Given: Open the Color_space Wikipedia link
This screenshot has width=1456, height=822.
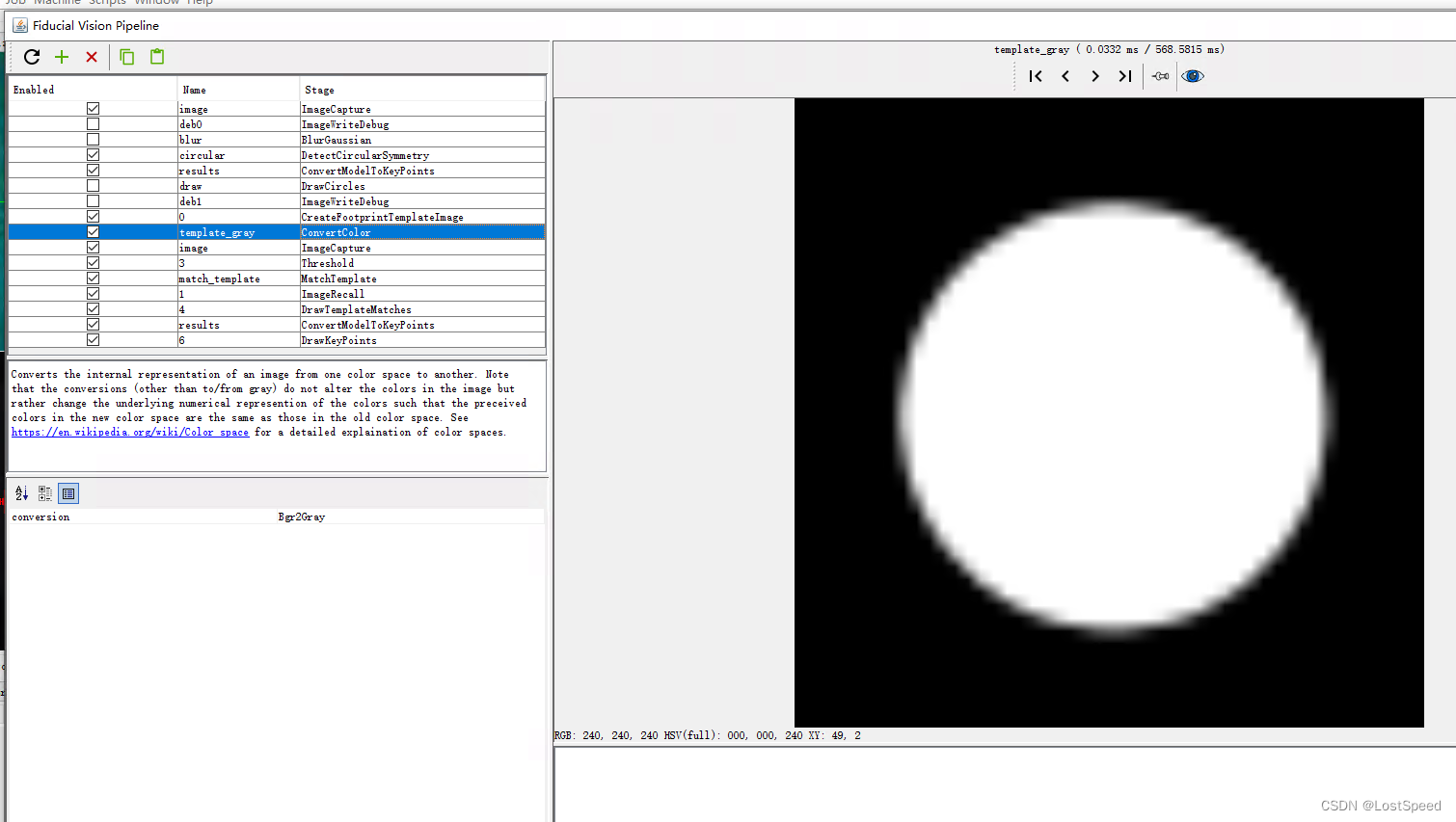Looking at the screenshot, I should (130, 433).
